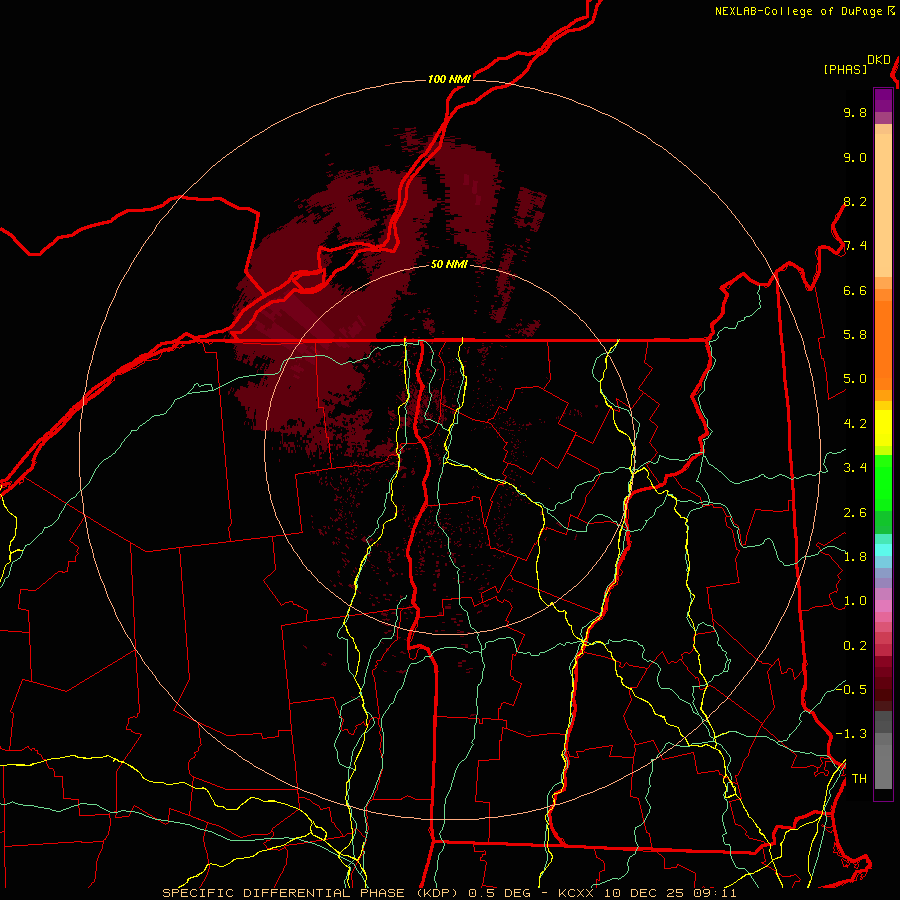Click the DKD legend unit label
This screenshot has height=900, width=900.
pos(879,60)
